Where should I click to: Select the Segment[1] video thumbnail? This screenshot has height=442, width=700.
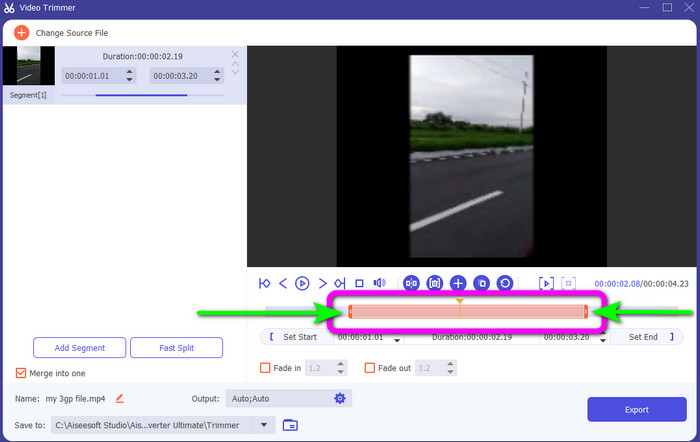(29, 66)
